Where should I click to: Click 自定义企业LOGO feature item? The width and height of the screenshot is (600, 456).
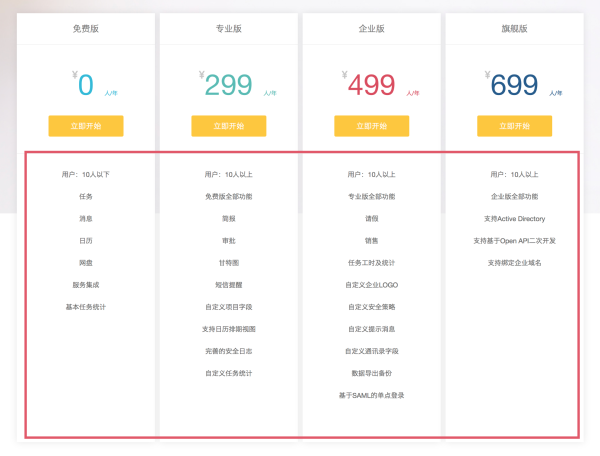coord(372,285)
